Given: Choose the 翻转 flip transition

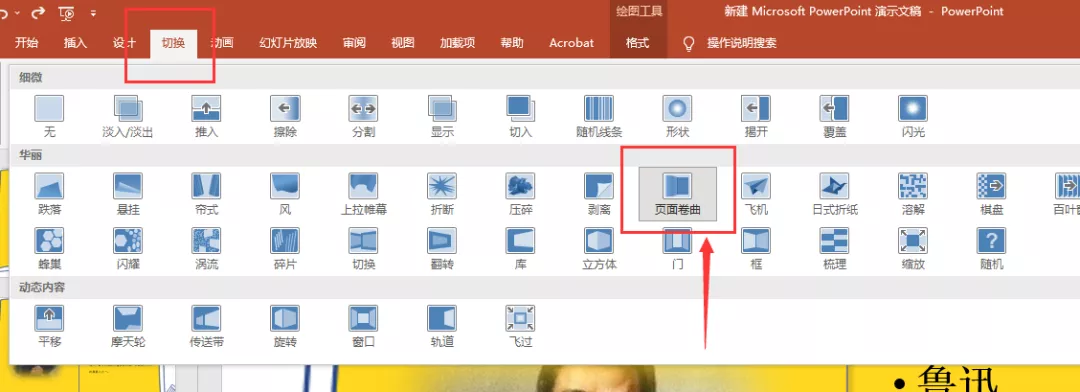Looking at the screenshot, I should point(442,249).
